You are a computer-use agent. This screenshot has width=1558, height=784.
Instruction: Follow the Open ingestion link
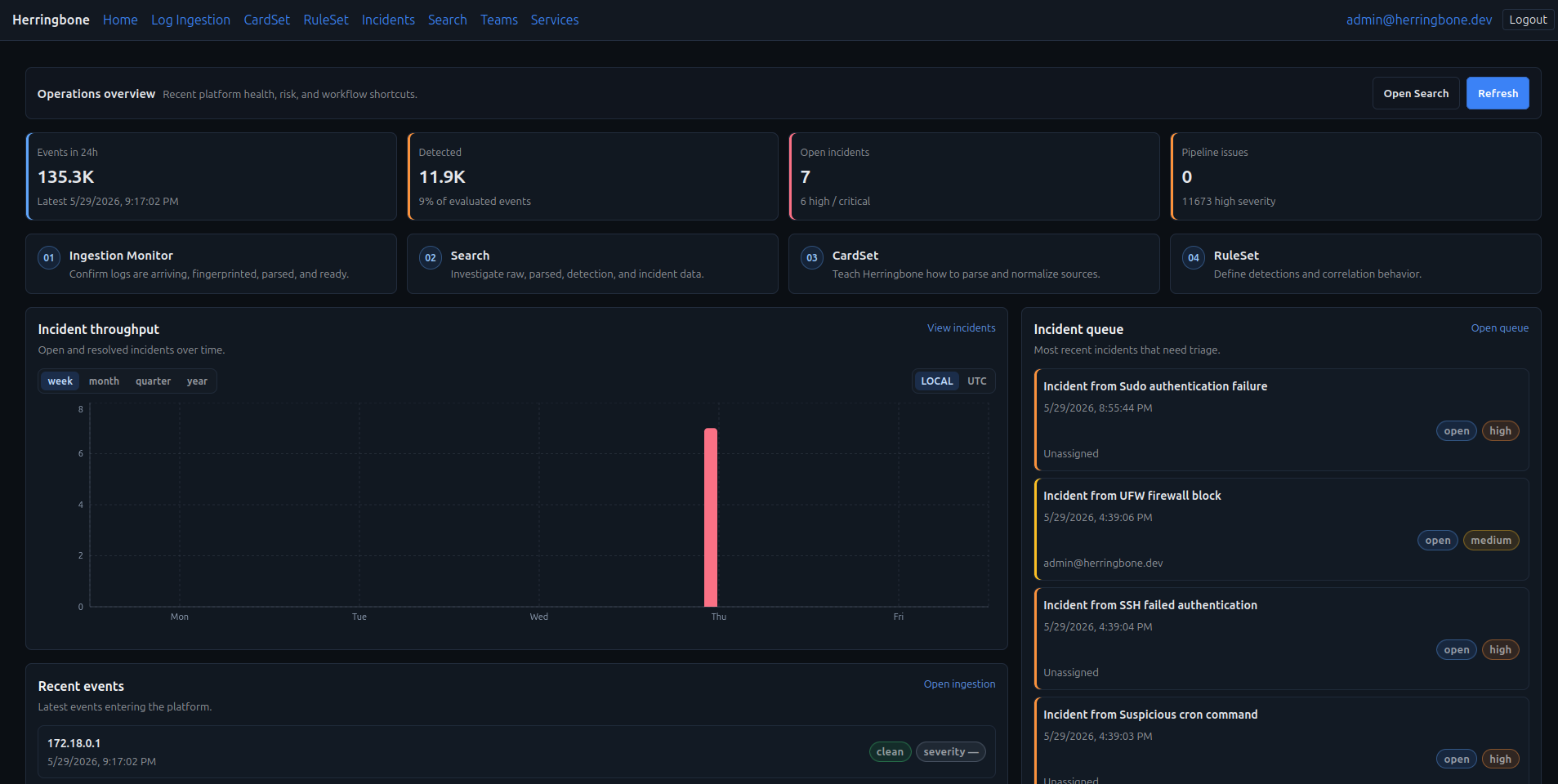pos(959,684)
